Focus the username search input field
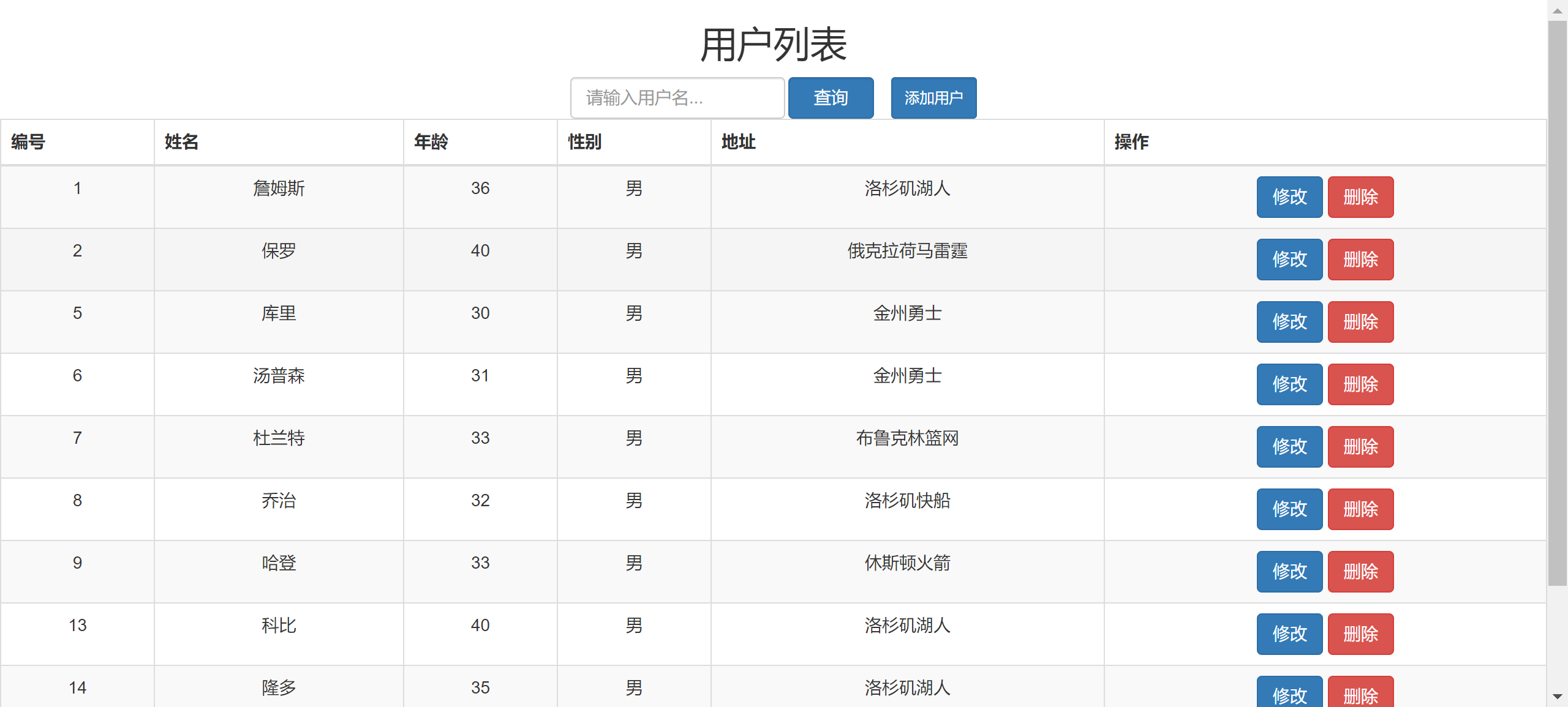Viewport: 1568px width, 707px height. (677, 98)
